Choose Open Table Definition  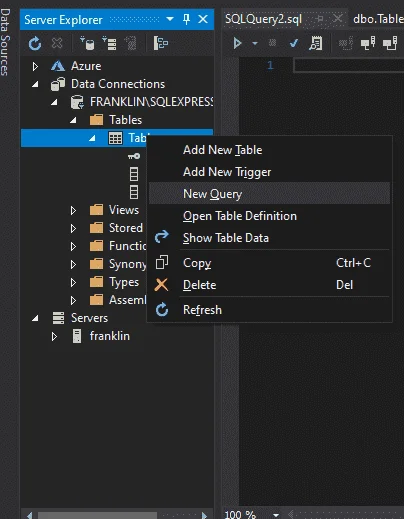(x=269, y=216)
